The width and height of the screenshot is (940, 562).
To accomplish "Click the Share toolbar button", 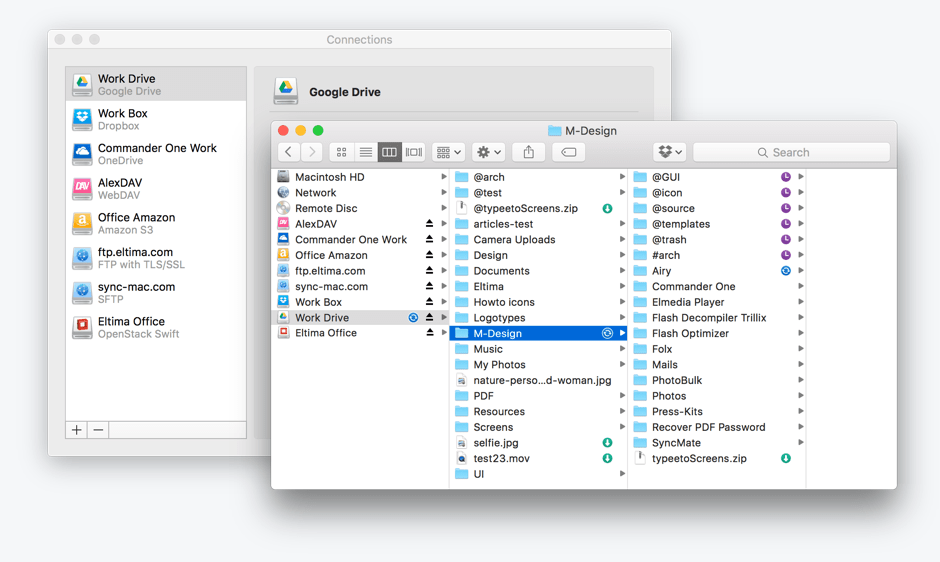I will click(528, 152).
